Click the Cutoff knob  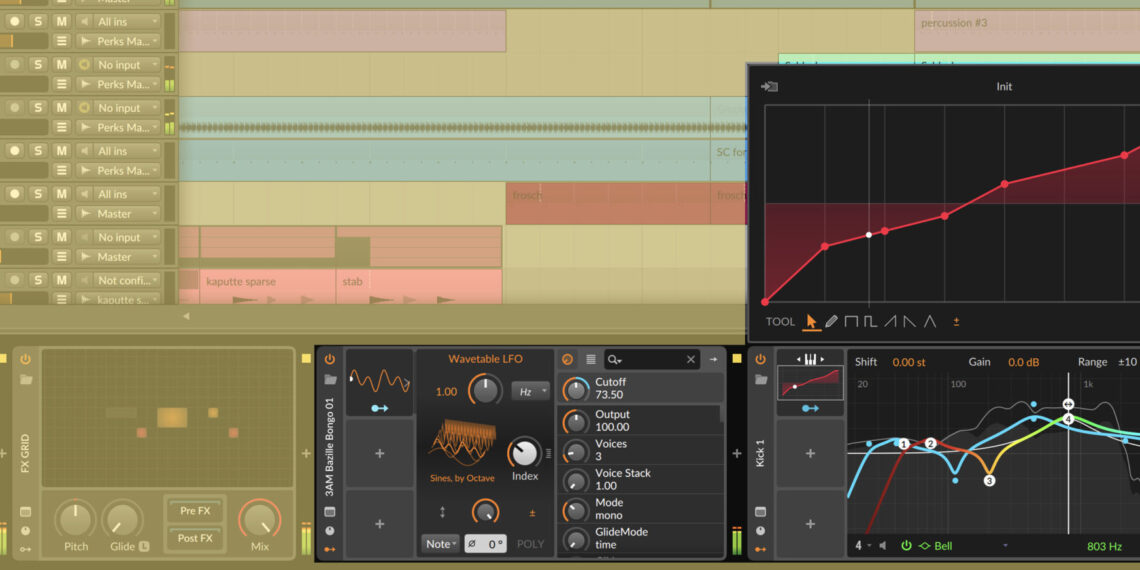click(576, 389)
